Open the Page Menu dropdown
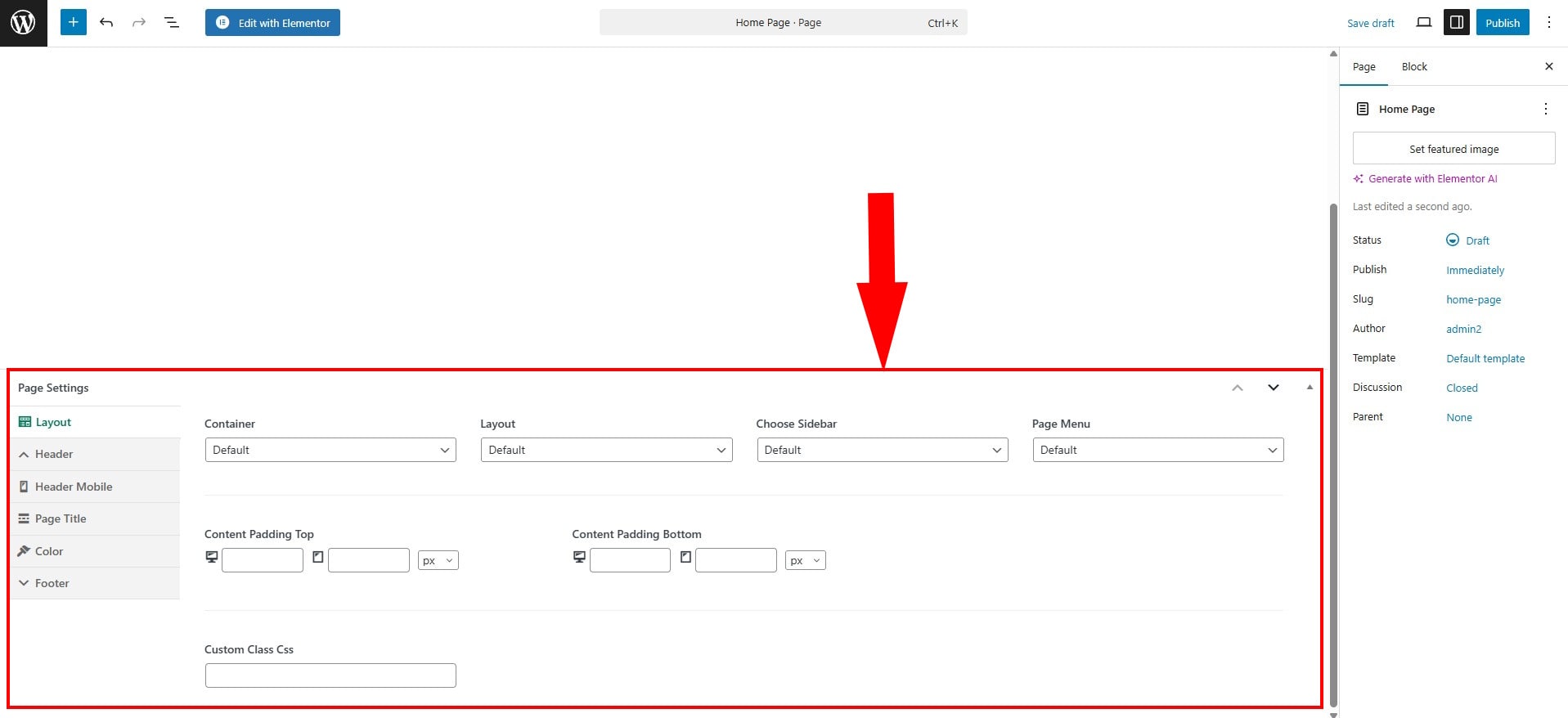This screenshot has height=718, width=1568. [x=1157, y=450]
